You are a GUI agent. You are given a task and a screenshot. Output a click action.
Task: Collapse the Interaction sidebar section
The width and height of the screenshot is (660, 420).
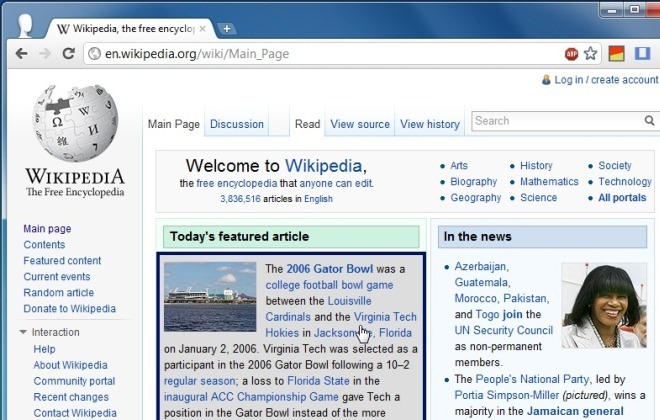click(x=23, y=332)
